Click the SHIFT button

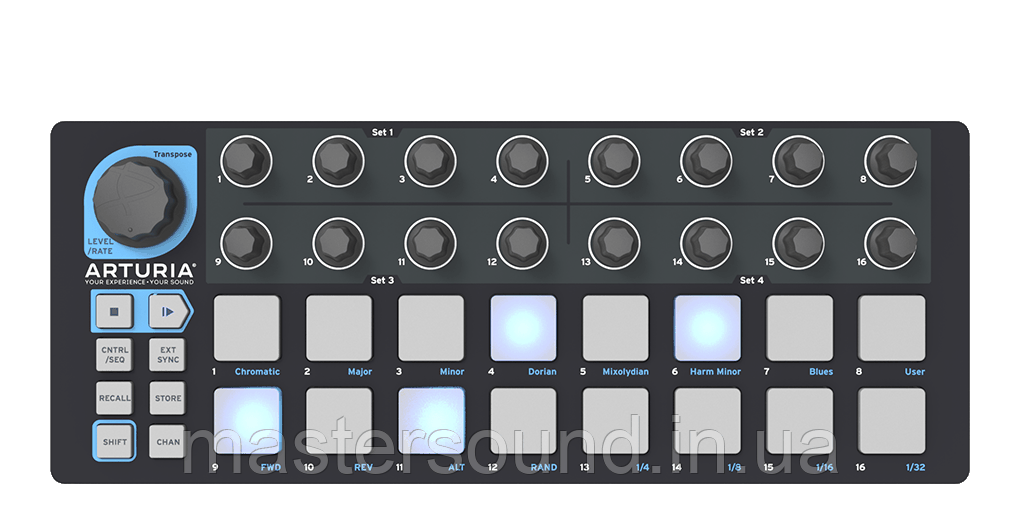pyautogui.click(x=114, y=442)
